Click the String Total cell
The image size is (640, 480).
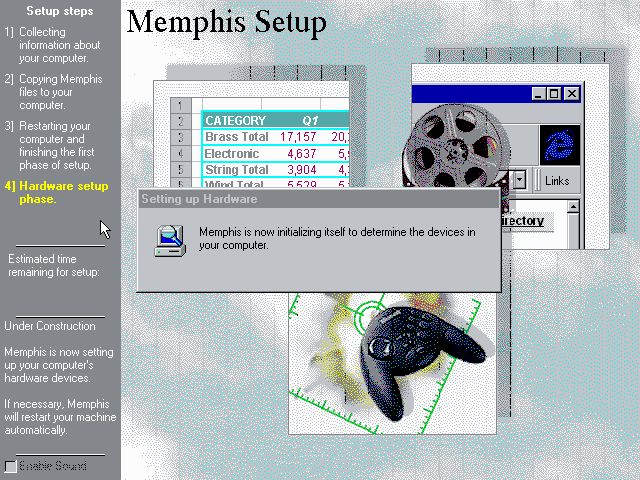tap(236, 169)
